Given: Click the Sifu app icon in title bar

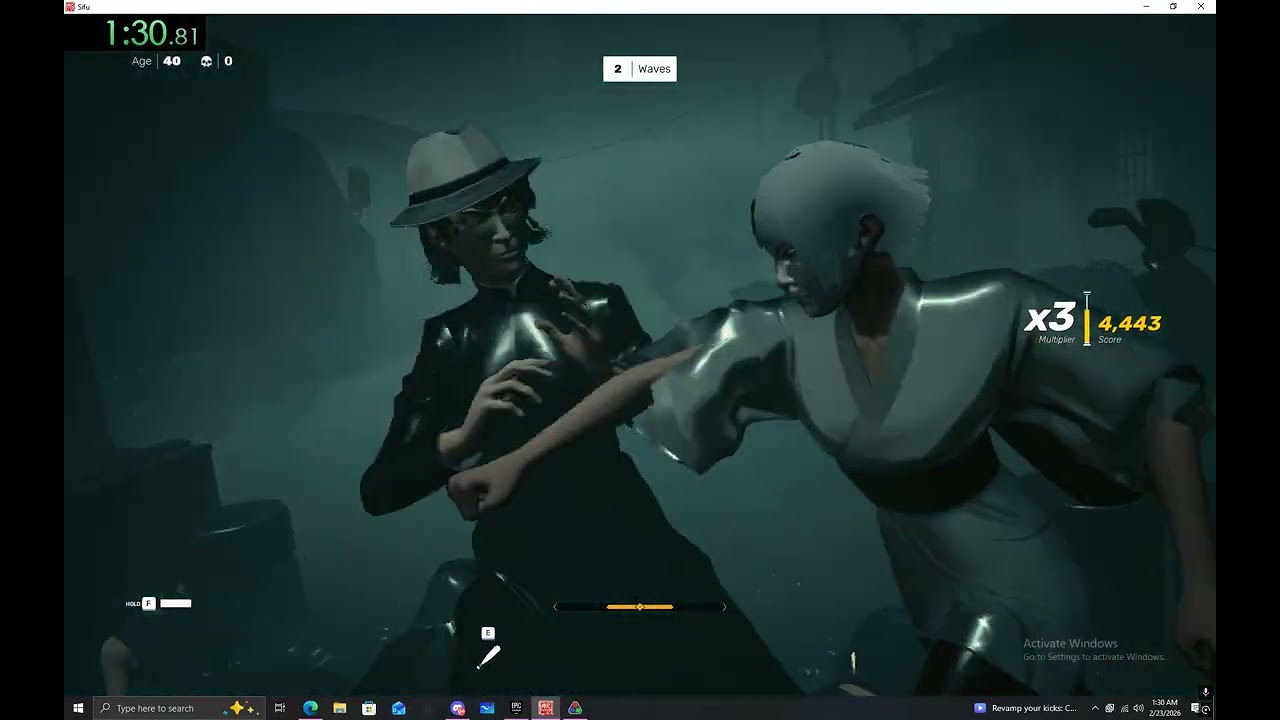Looking at the screenshot, I should tap(70, 7).
